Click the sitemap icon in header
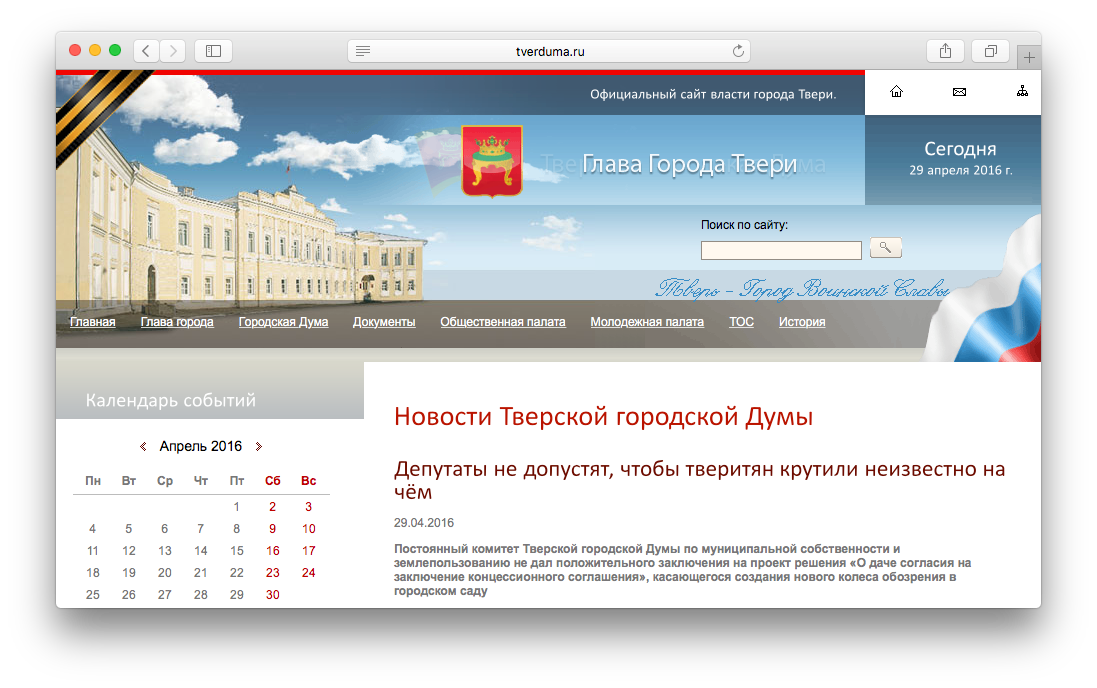1097x688 pixels. click(1022, 92)
